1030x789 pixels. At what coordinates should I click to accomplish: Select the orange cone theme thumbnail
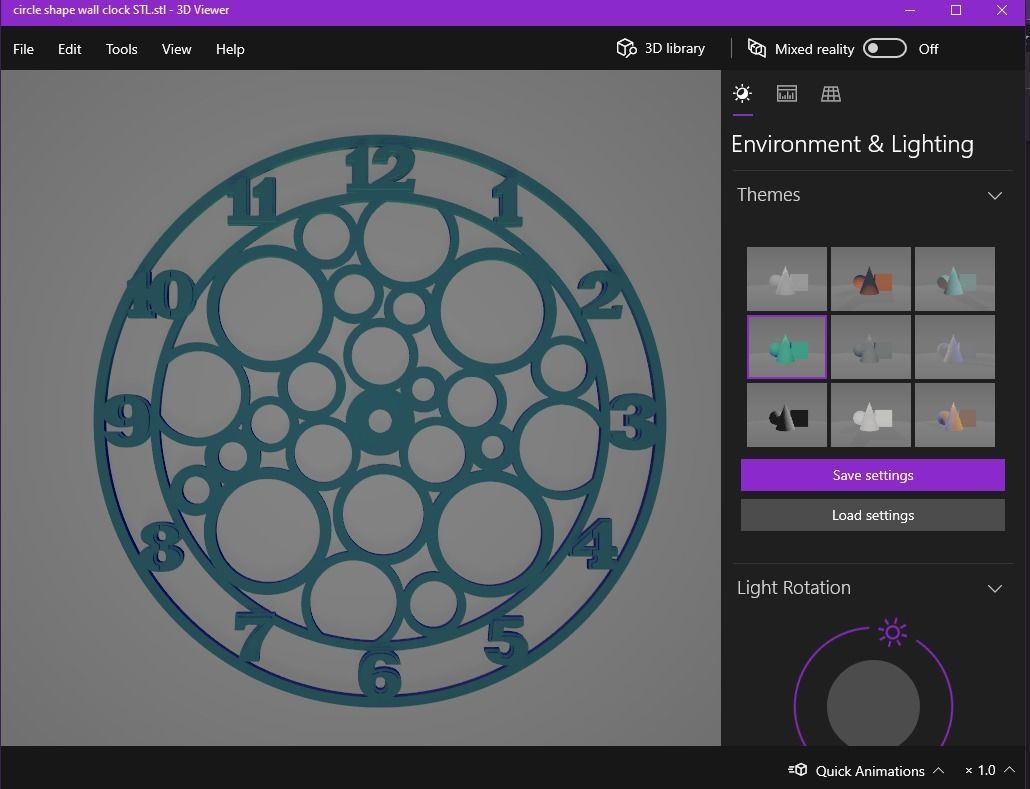tap(870, 279)
